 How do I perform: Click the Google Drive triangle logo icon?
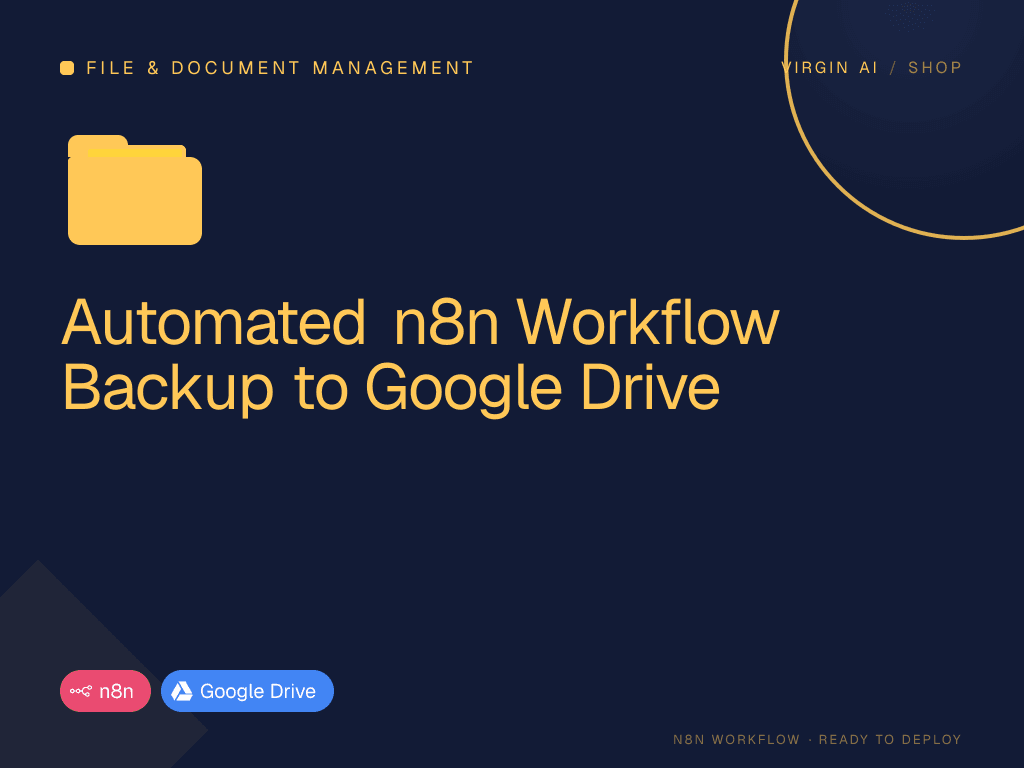[182, 691]
